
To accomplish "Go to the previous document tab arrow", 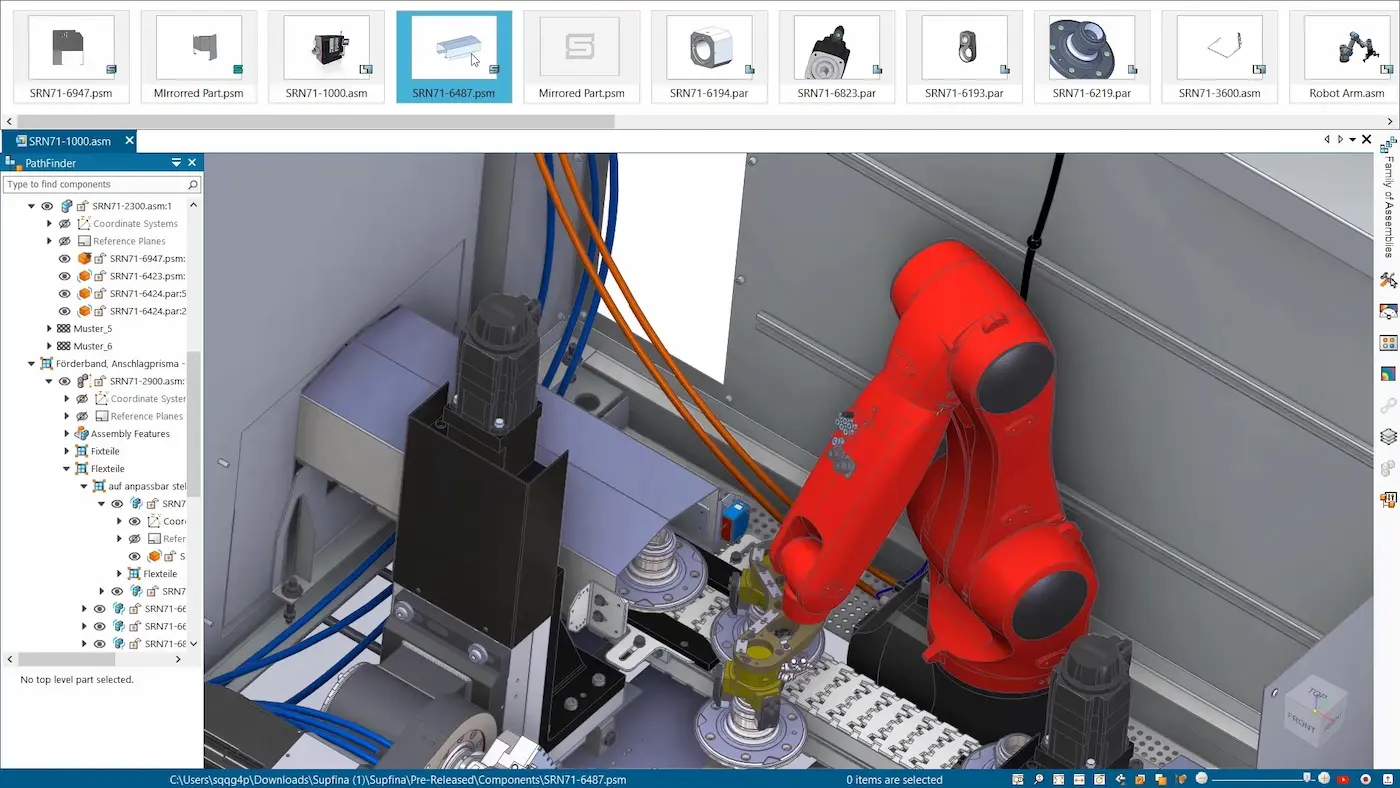I will 1327,140.
